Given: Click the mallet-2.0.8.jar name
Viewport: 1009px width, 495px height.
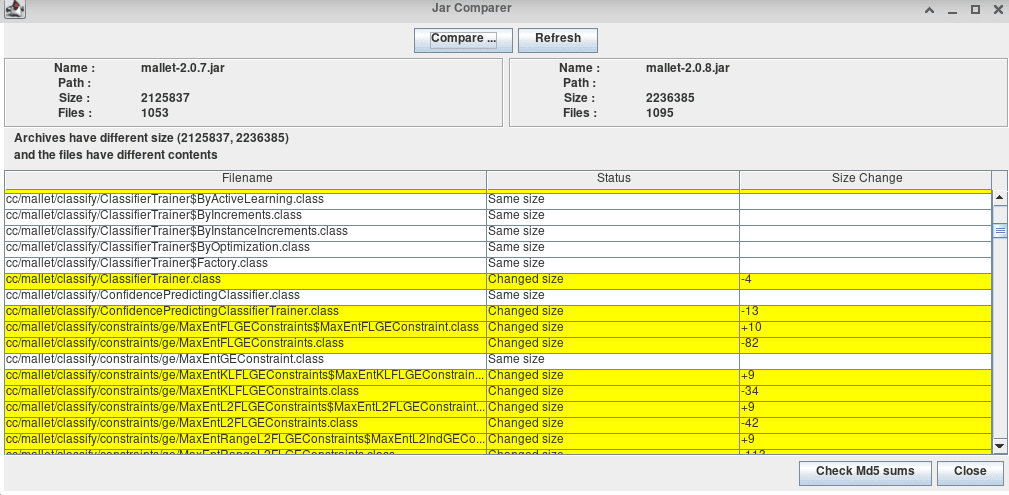Looking at the screenshot, I should coord(688,68).
